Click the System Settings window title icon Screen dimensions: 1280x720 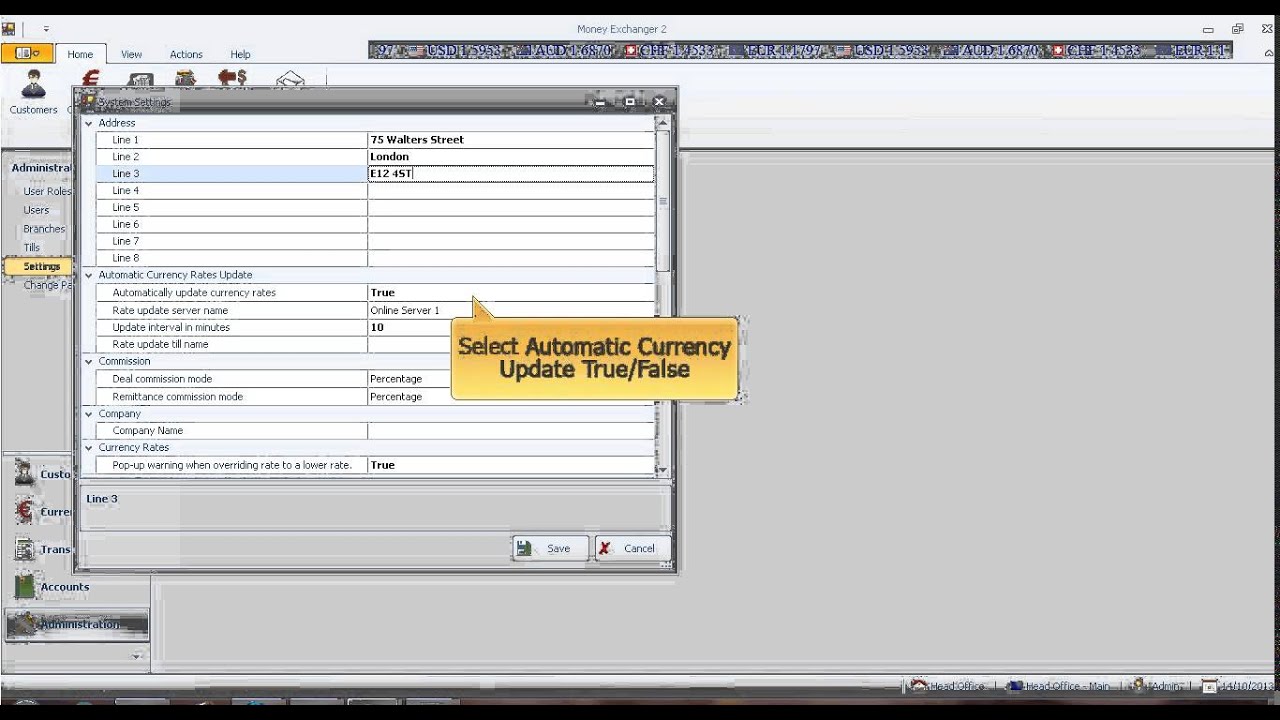click(88, 102)
